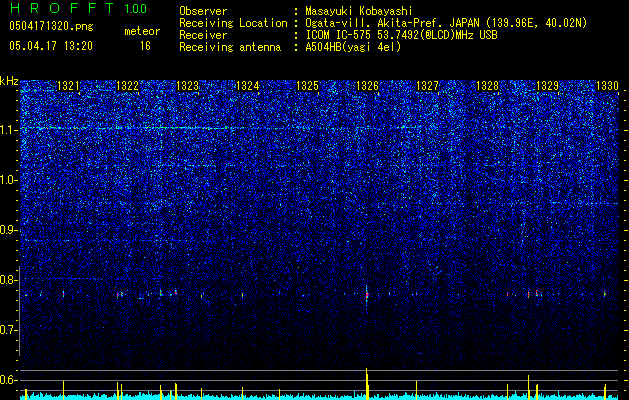Click the Receiving Location value Ogata-vill. Akita-Pref.

pos(375,23)
